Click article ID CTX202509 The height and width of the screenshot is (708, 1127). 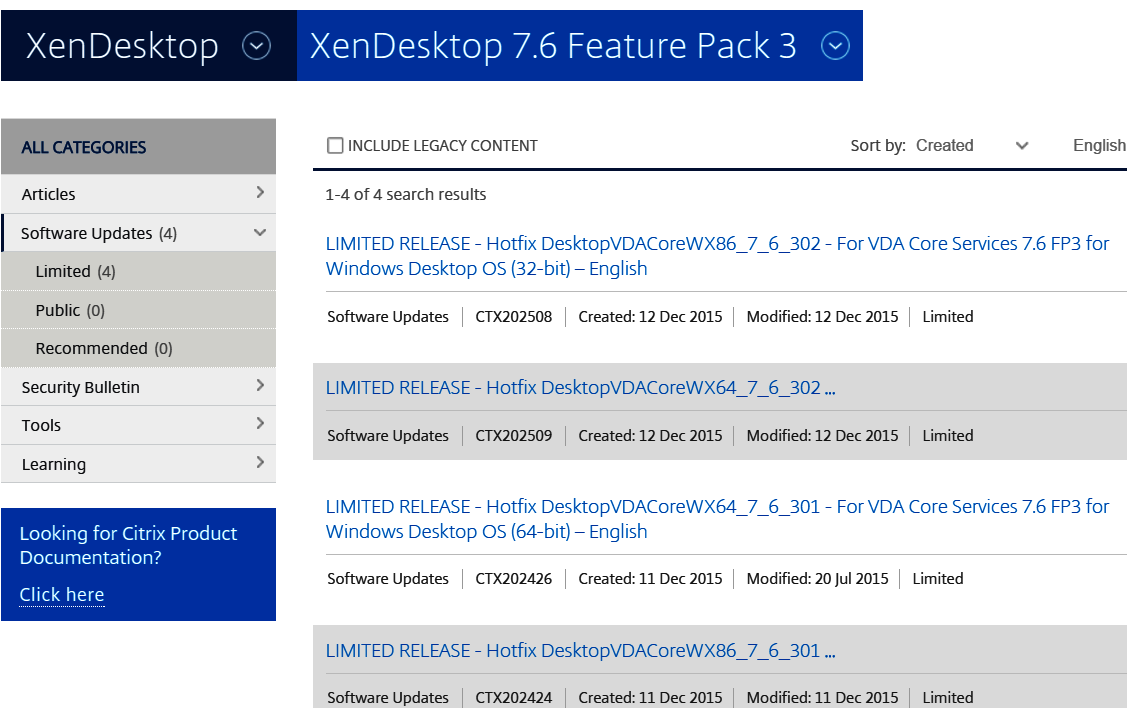[514, 436]
